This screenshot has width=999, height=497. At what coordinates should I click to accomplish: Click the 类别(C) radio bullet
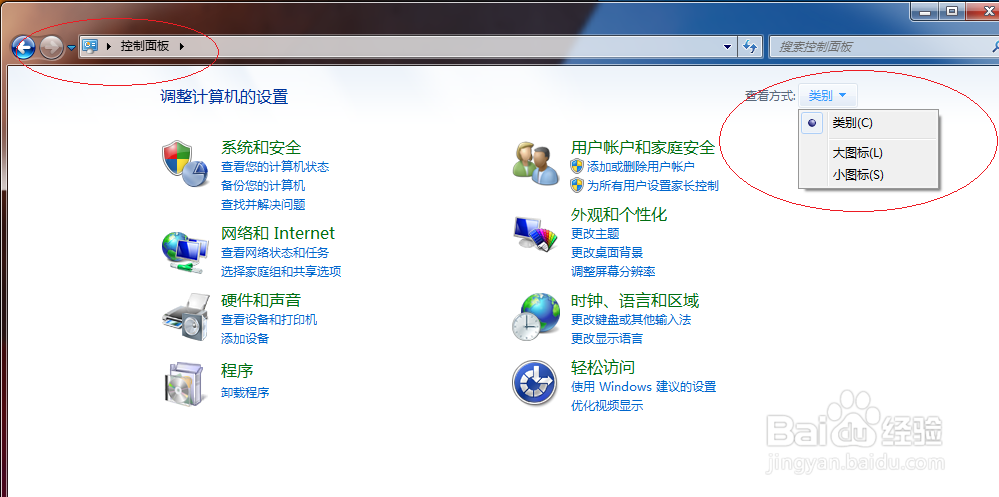812,124
